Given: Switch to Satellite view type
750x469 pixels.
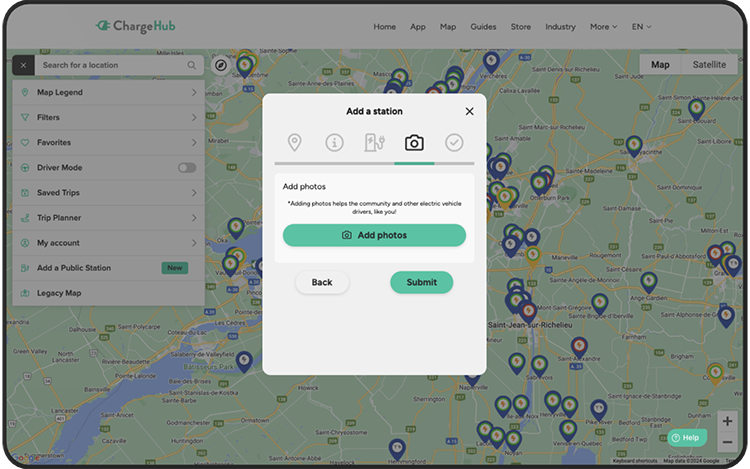Looking at the screenshot, I should [709, 65].
